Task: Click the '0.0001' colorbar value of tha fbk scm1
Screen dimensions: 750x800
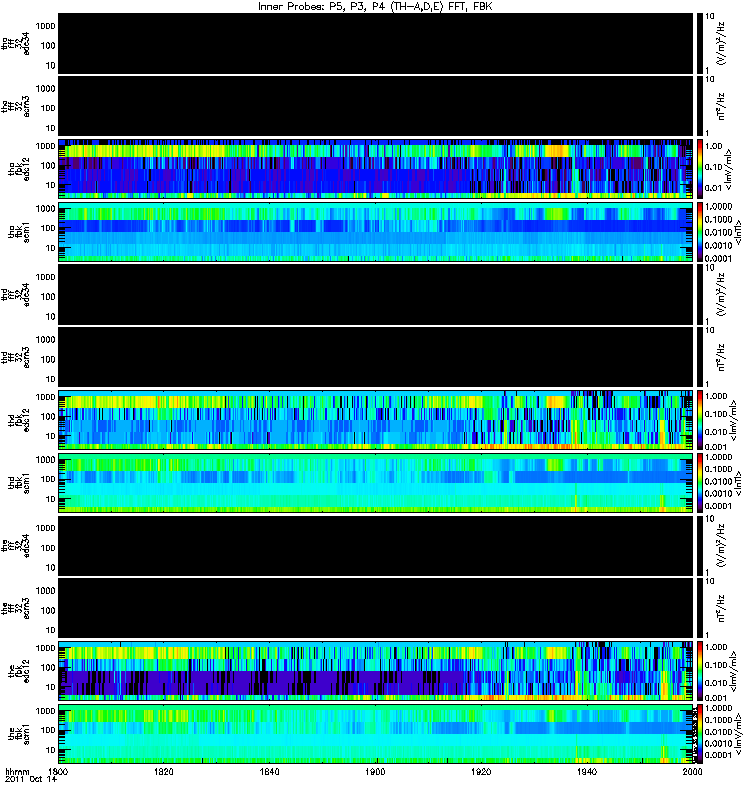Action: (718, 258)
